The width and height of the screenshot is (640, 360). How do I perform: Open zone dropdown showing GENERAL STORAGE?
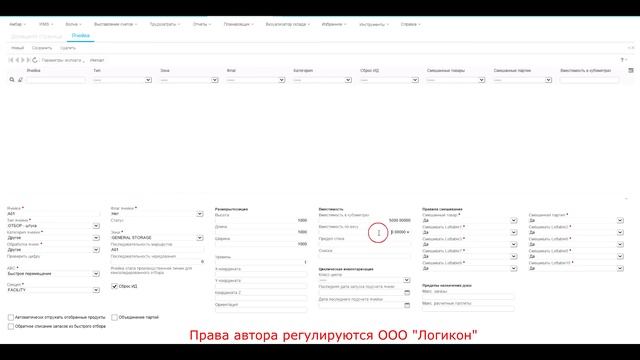pyautogui.click(x=200, y=238)
